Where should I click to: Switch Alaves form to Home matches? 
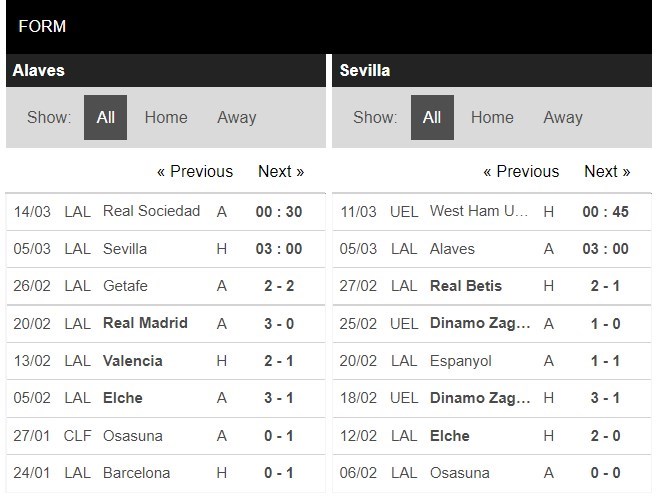click(166, 117)
